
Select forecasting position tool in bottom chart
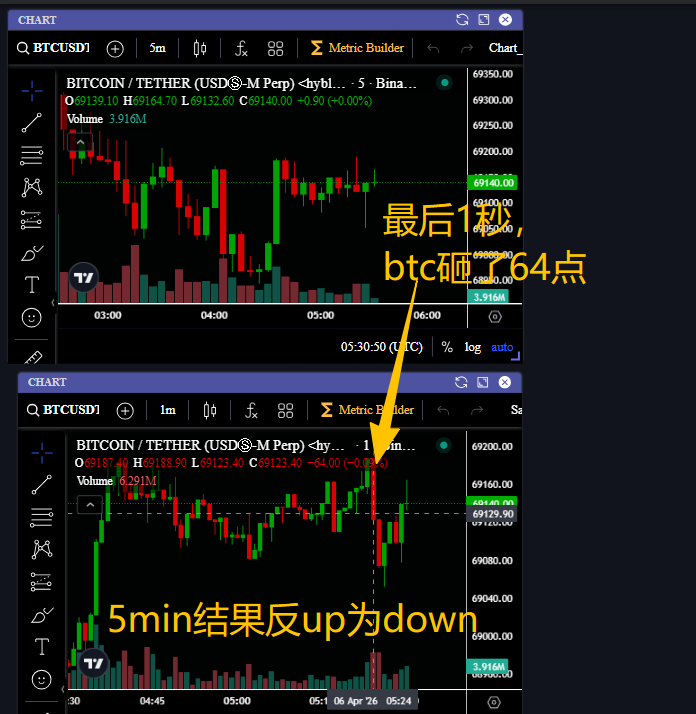[41, 582]
